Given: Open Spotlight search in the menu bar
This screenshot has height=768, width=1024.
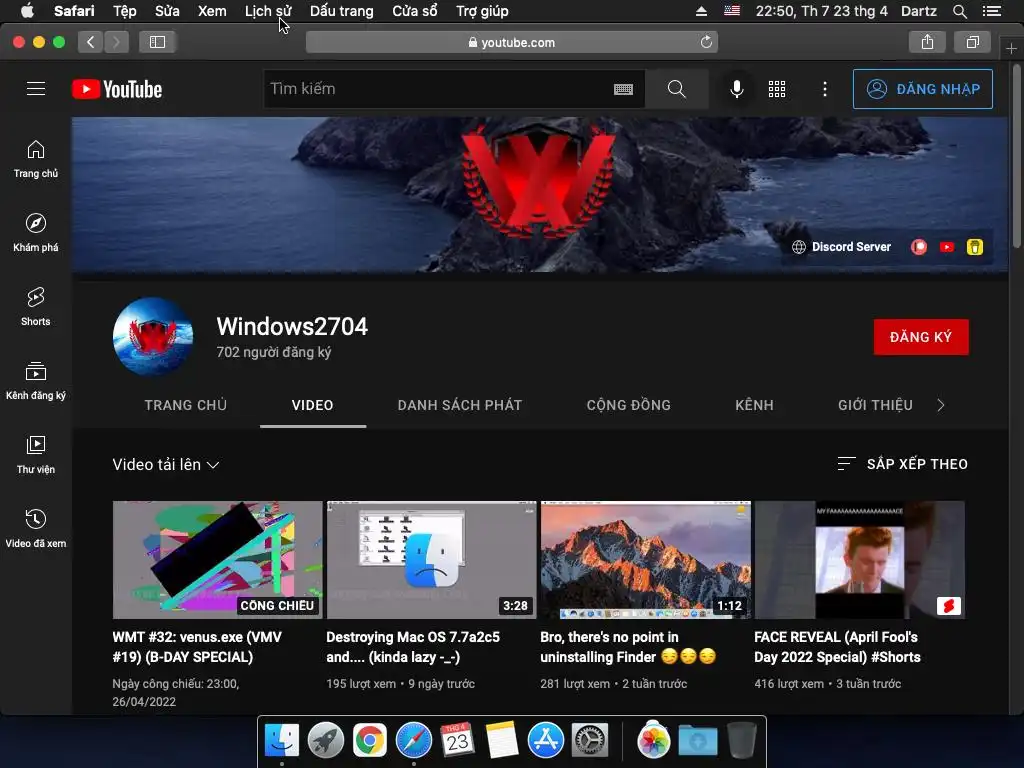Looking at the screenshot, I should point(959,11).
